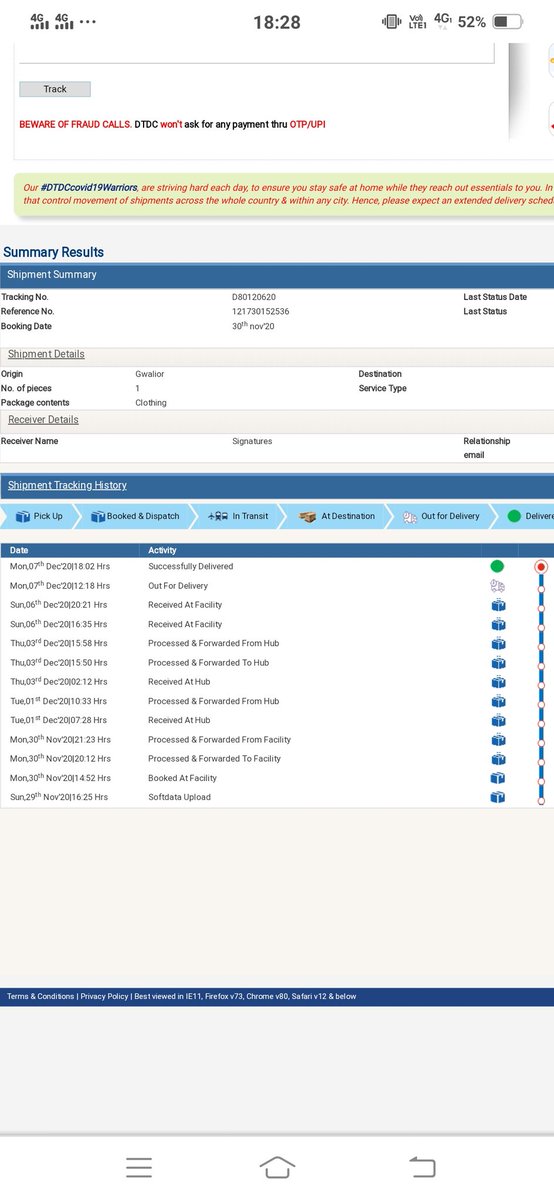Click the box icon for Sun 06th Dec 20:21 row
The image size is (554, 1200).
[498, 605]
